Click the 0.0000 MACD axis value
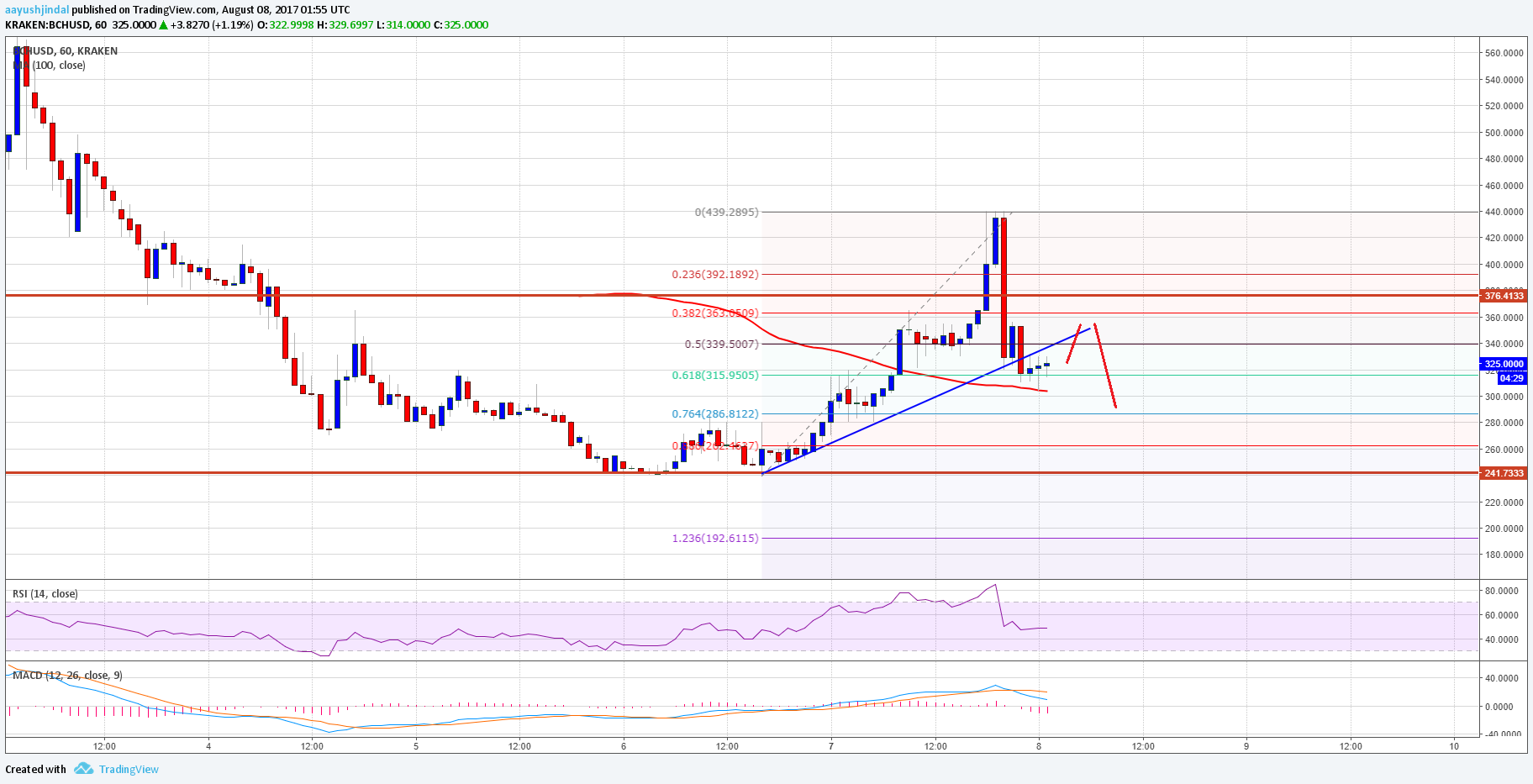 click(x=1499, y=707)
